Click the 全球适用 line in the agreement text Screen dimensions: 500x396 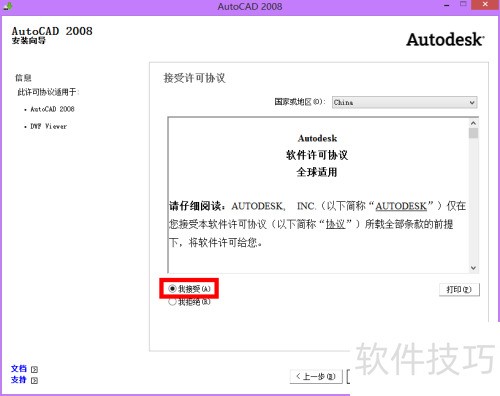coord(317,172)
